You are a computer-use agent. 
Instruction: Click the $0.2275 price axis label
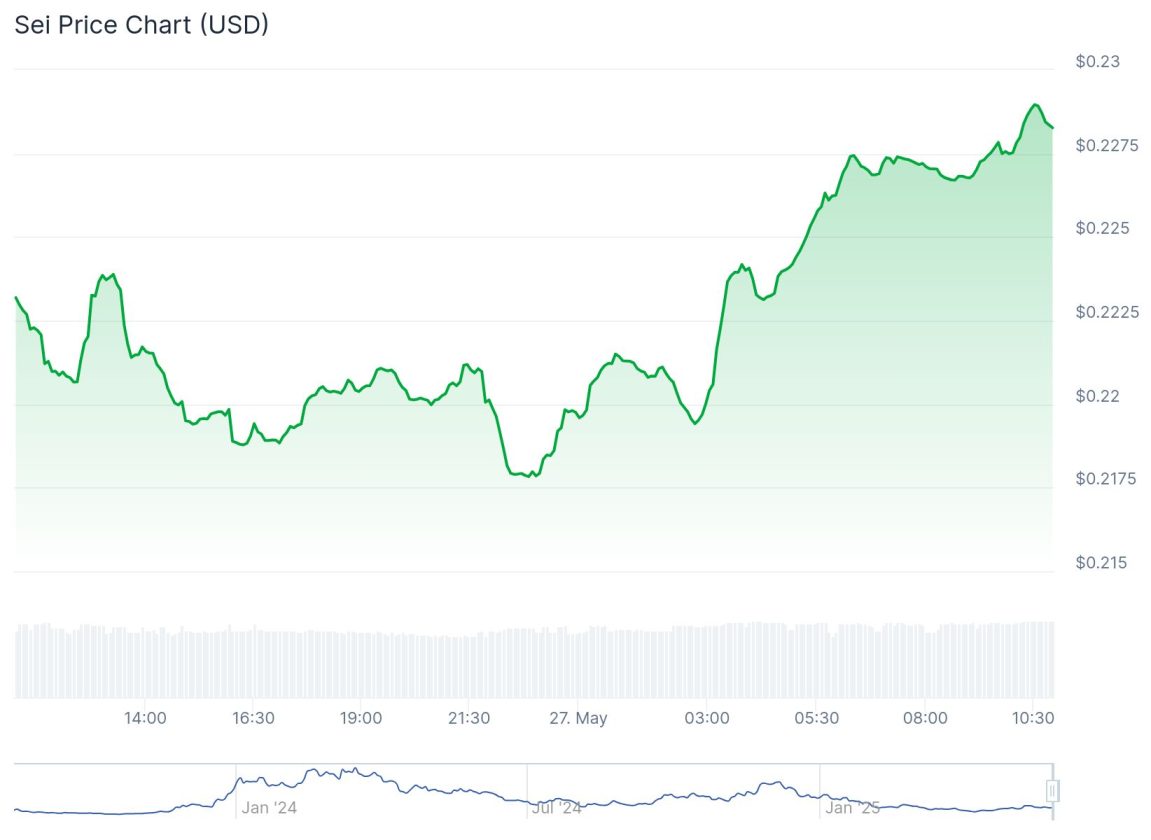click(x=1106, y=146)
